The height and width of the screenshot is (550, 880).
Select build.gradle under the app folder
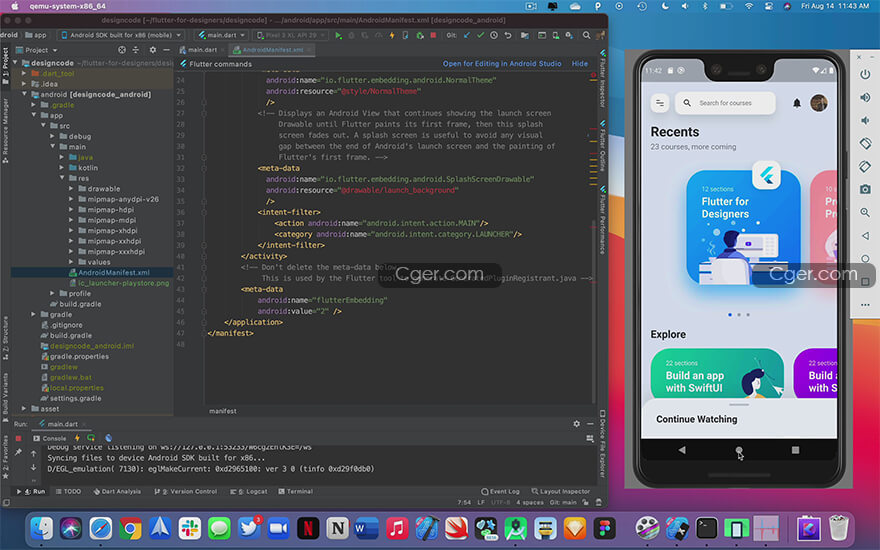coord(76,304)
